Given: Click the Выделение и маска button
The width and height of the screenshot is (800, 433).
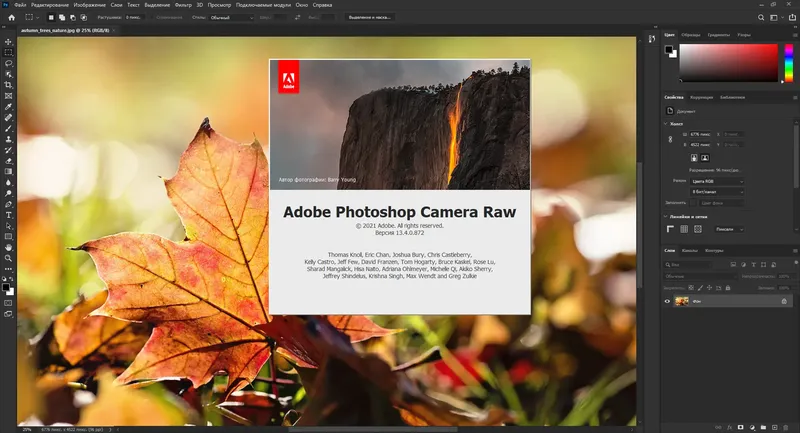Looking at the screenshot, I should click(x=369, y=17).
